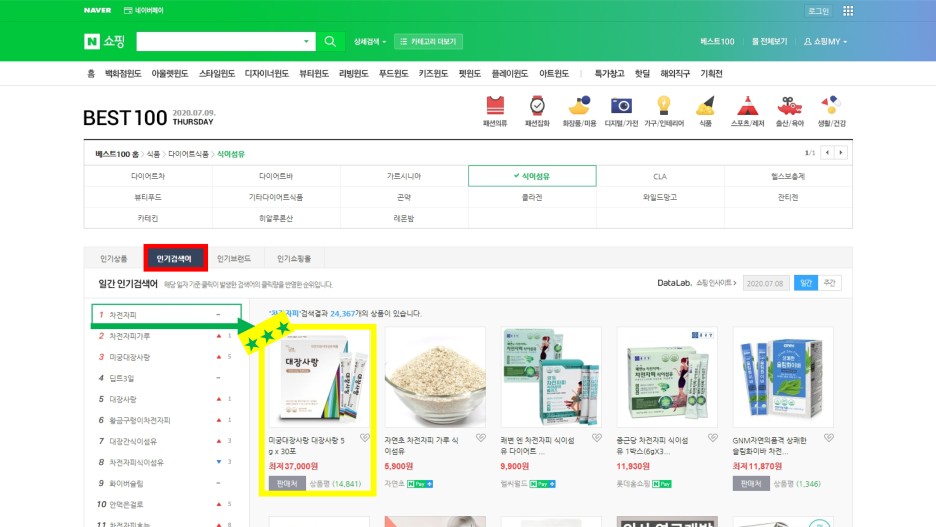
Task: Click the 베스트100 header link
Action: pyautogui.click(x=717, y=41)
